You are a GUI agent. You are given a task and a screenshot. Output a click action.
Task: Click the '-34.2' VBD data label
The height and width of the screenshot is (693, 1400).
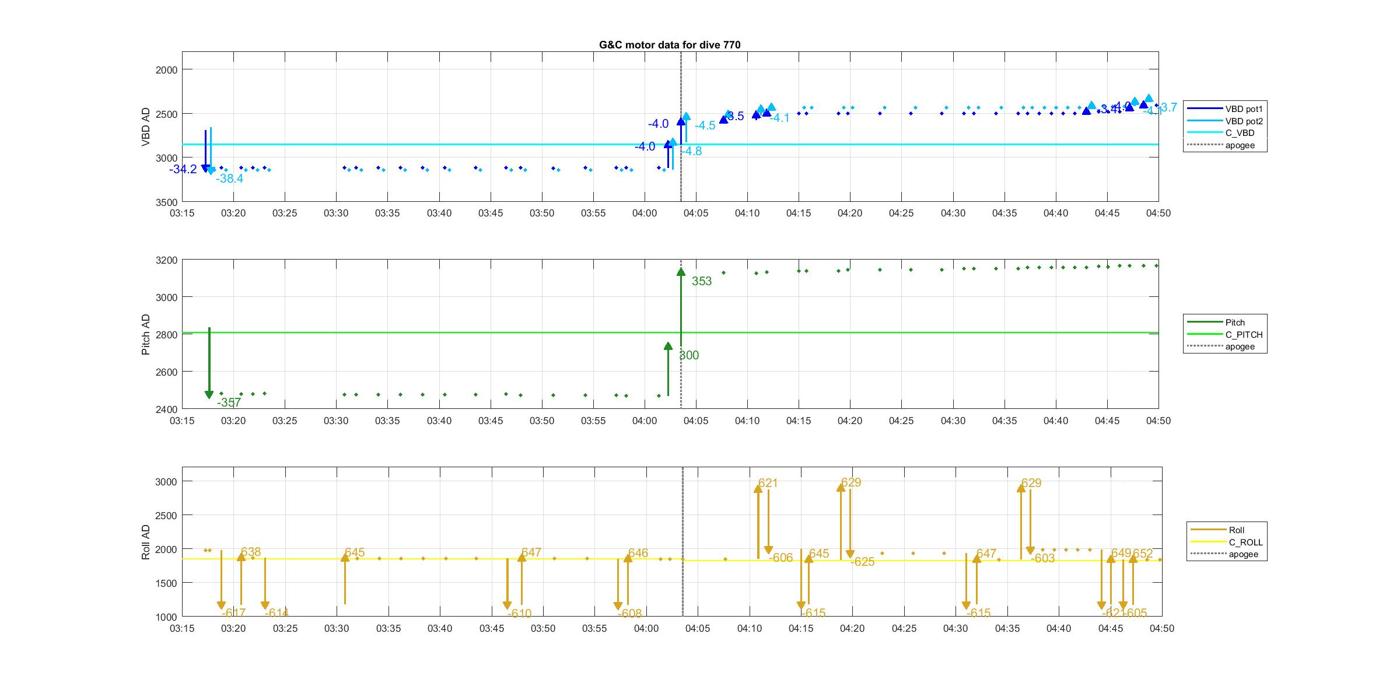click(x=183, y=169)
